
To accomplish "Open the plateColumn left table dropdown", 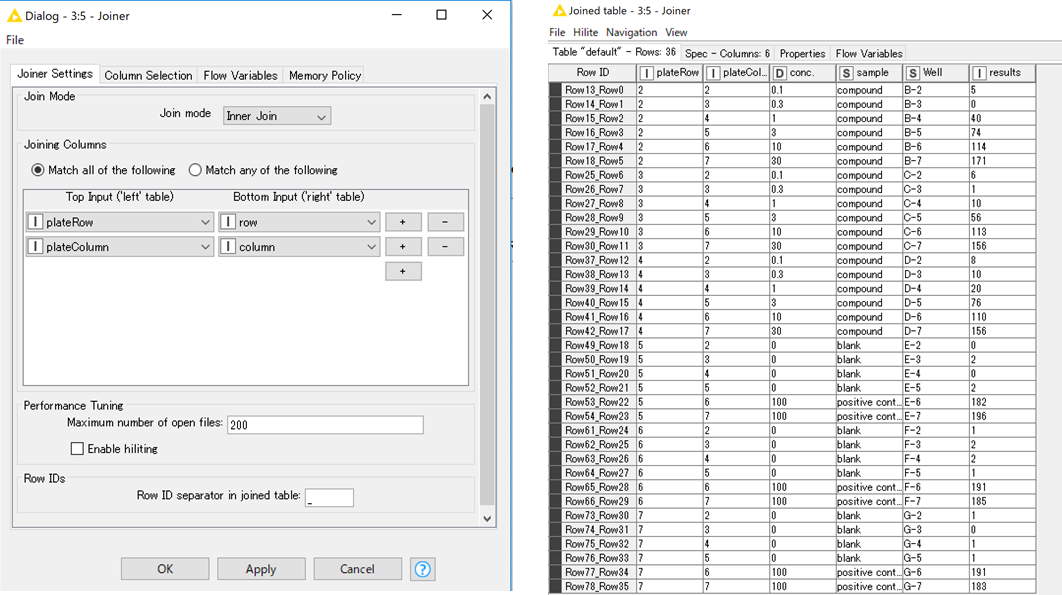I will pyautogui.click(x=120, y=247).
